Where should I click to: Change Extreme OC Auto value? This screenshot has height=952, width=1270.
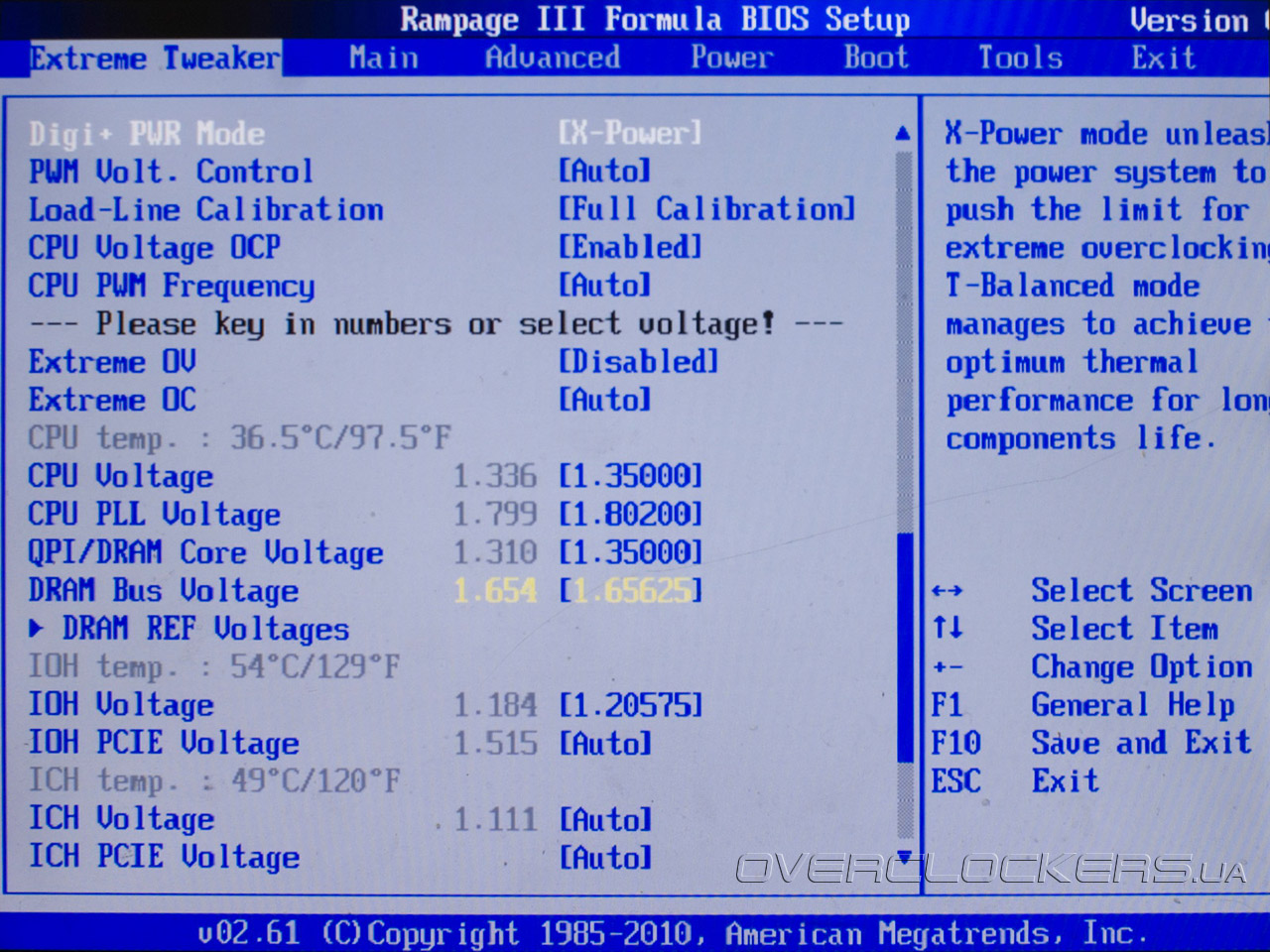click(x=605, y=401)
